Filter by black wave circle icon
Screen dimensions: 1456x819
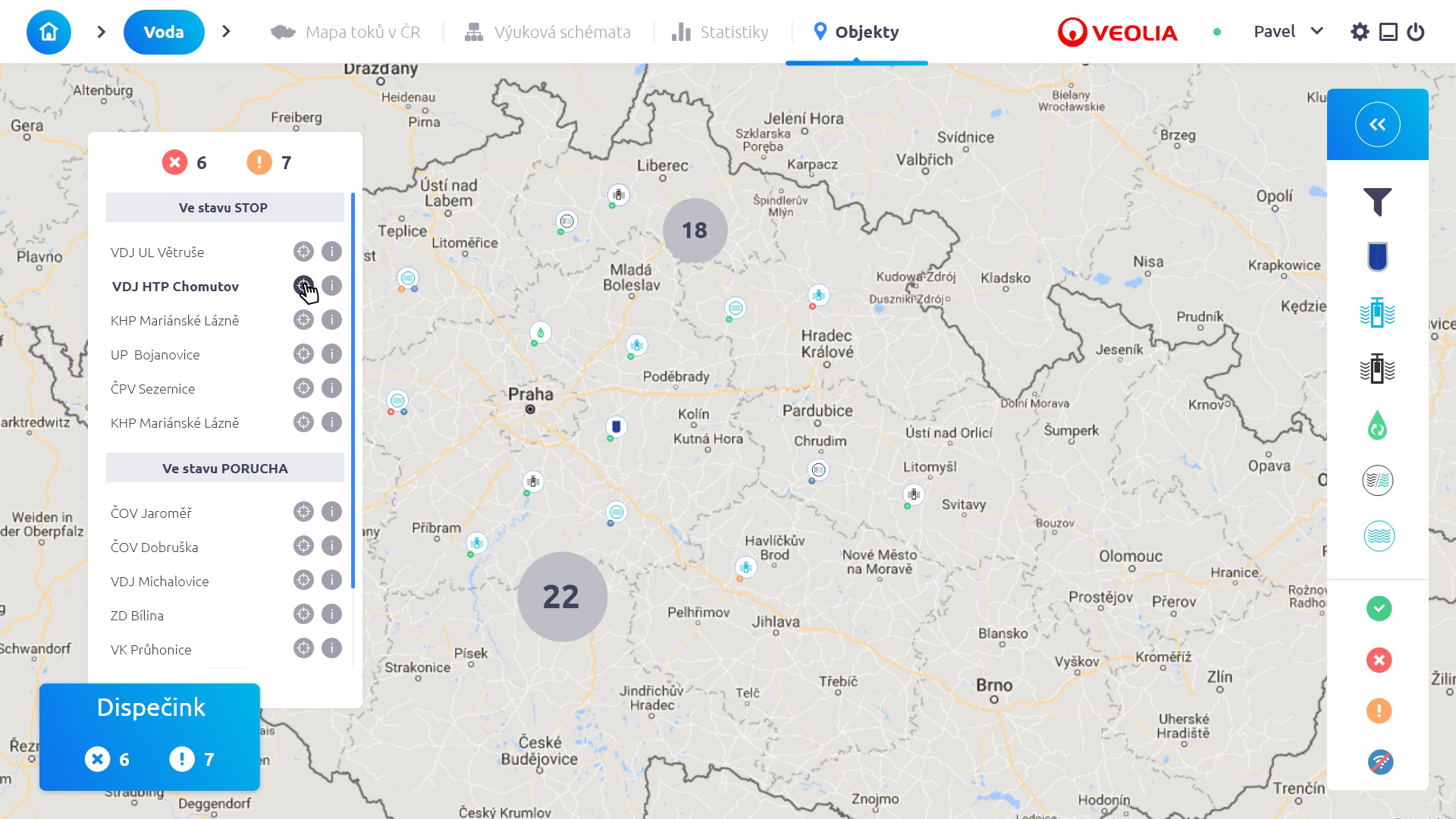click(1378, 481)
